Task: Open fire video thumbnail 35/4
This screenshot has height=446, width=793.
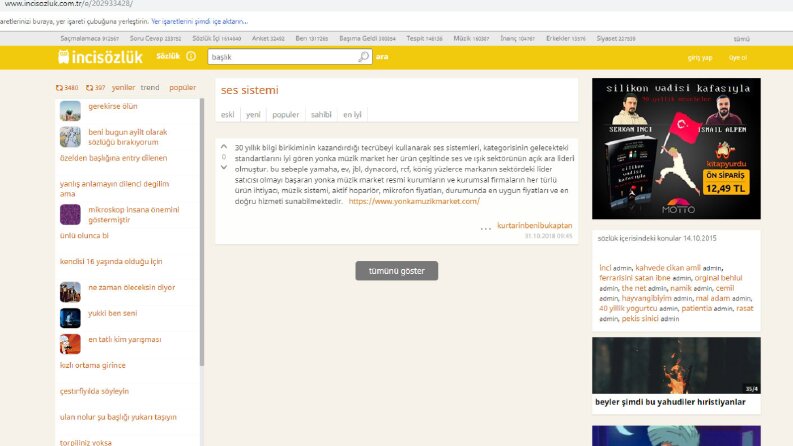Action: point(676,366)
